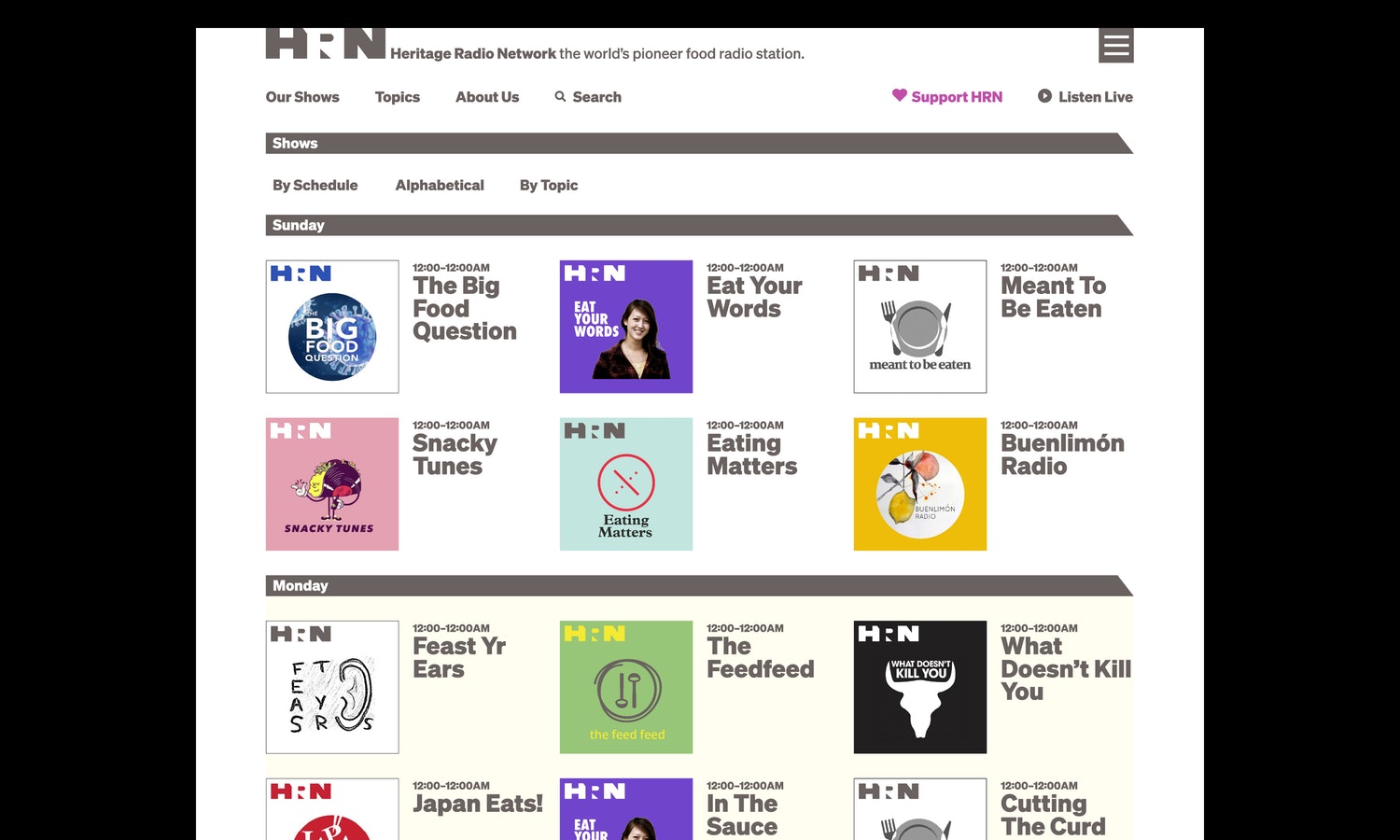Select Meant To Be Eaten artwork

(x=920, y=327)
